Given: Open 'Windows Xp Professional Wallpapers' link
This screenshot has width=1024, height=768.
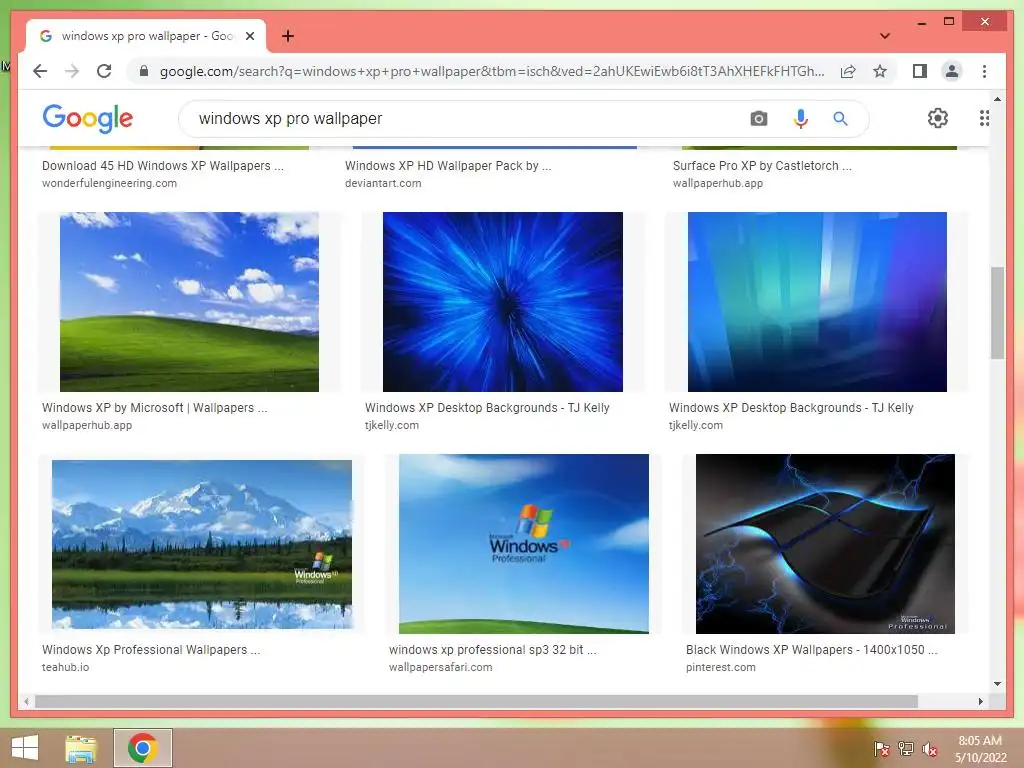Looking at the screenshot, I should [x=151, y=650].
